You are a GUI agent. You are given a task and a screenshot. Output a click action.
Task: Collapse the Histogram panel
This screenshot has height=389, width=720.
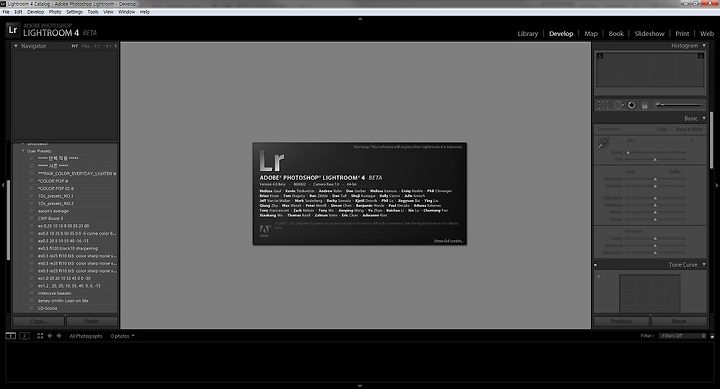click(x=704, y=45)
